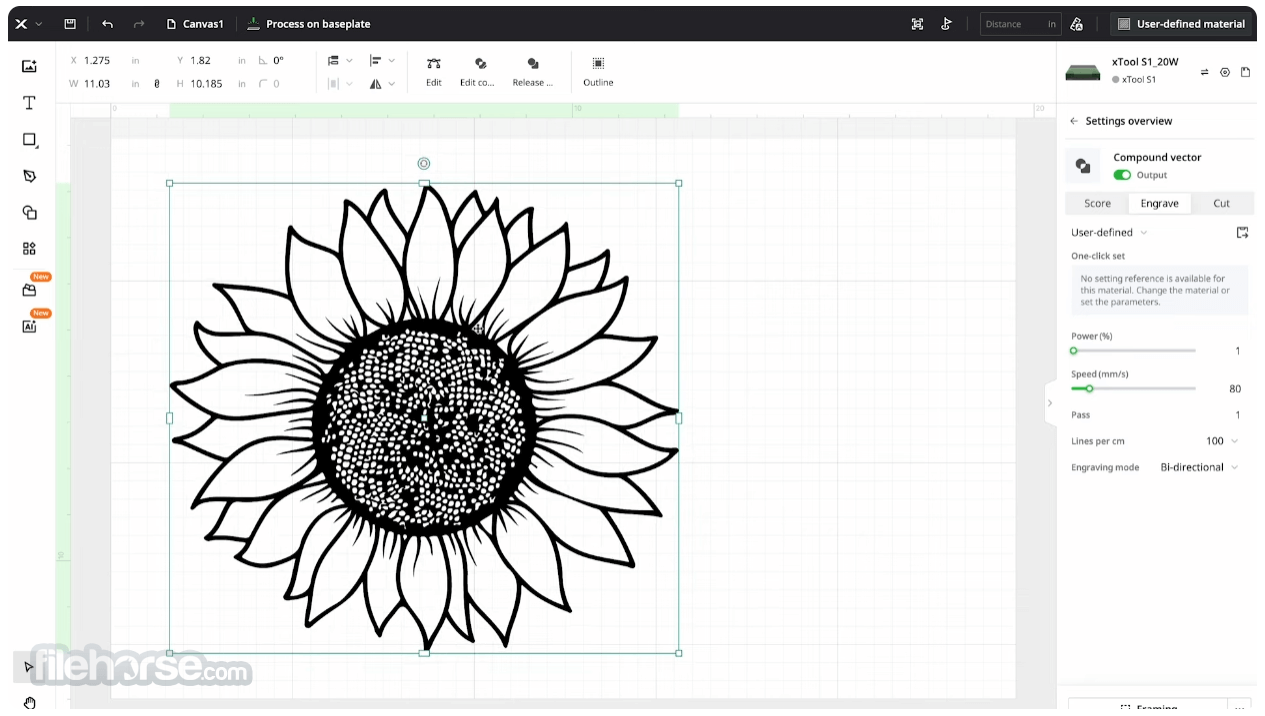Click Process on baseplate mode
This screenshot has width=1265, height=716.
pyautogui.click(x=309, y=24)
